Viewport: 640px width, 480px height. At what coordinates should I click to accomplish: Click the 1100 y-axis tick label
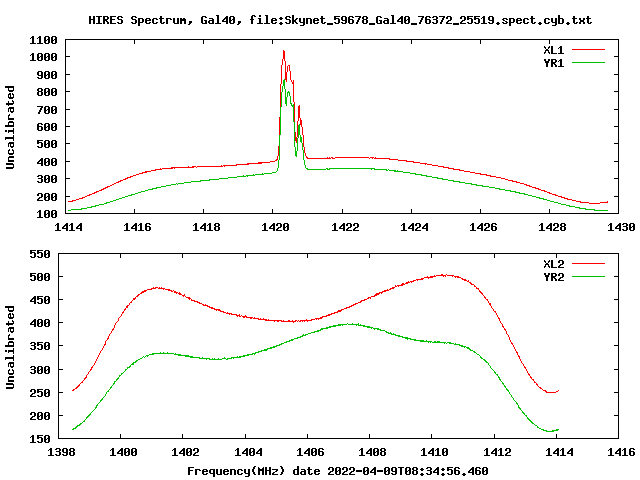pyautogui.click(x=43, y=40)
